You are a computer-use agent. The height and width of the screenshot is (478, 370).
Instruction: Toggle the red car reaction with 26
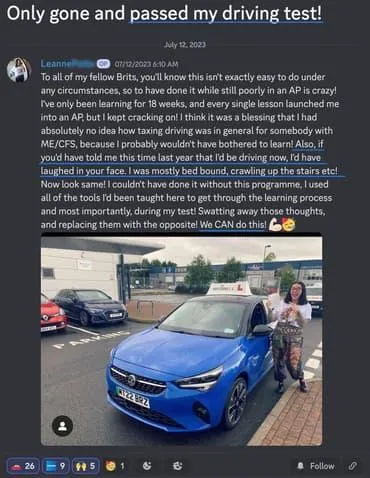[x=23, y=466]
